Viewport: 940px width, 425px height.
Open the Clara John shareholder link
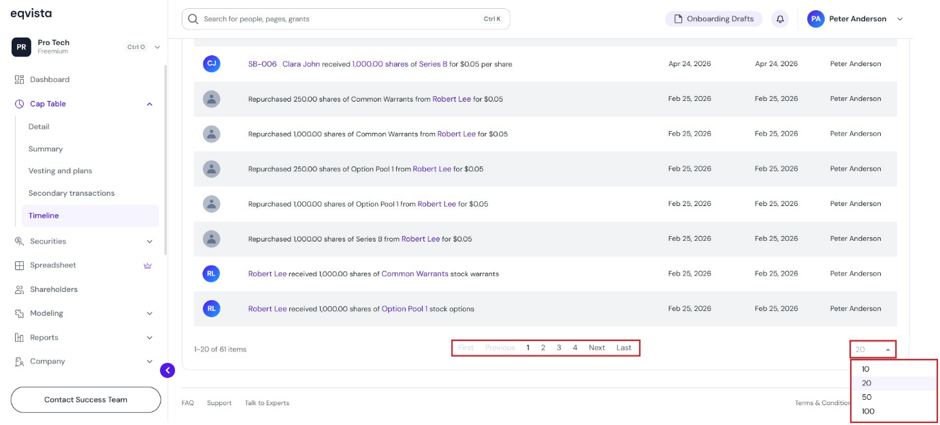[301, 64]
